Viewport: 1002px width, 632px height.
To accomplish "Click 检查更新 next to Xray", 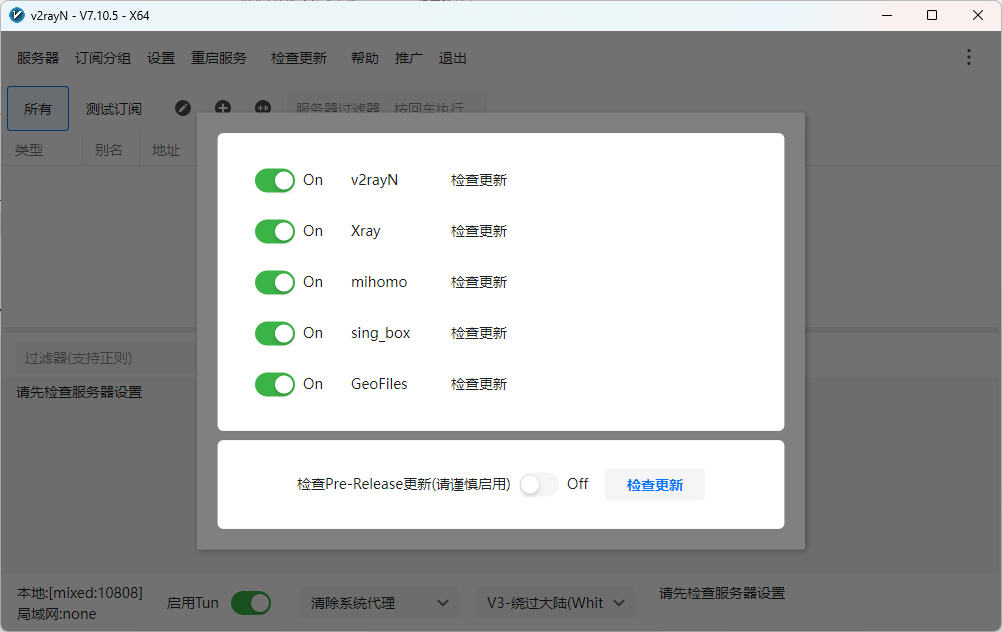I will [478, 231].
